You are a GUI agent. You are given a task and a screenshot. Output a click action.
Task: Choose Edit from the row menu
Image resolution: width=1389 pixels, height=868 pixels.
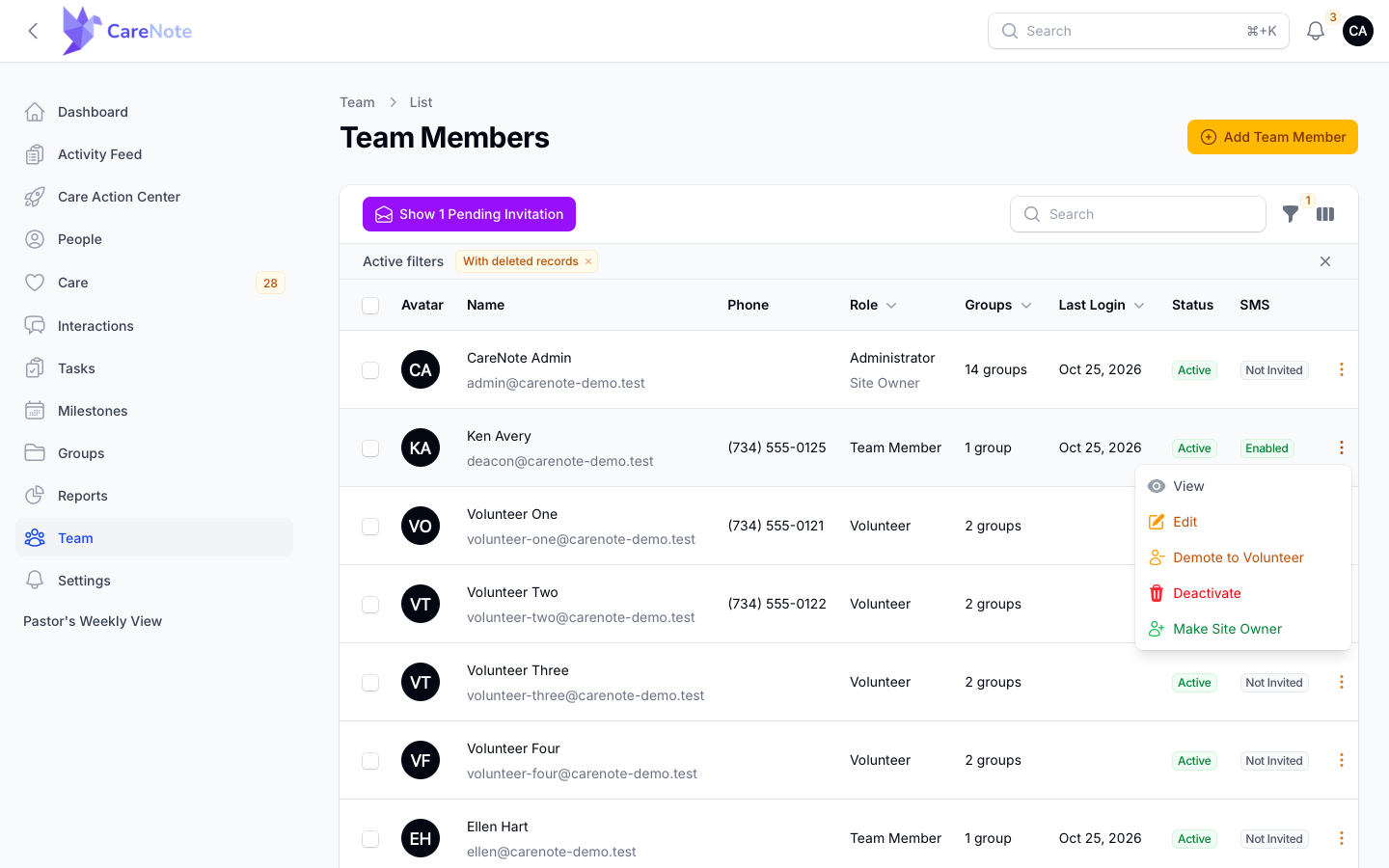click(1242, 522)
